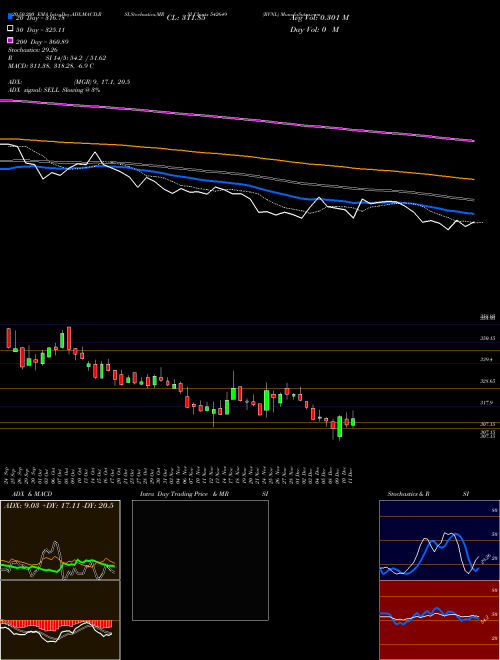The width and height of the screenshot is (500, 660).
Task: Click the 'ADX & MACD' panel title
Action: coord(32,494)
